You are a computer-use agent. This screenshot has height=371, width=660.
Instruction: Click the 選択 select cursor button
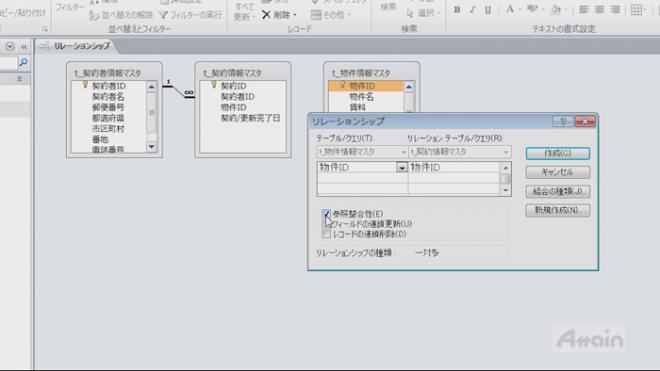[421, 13]
